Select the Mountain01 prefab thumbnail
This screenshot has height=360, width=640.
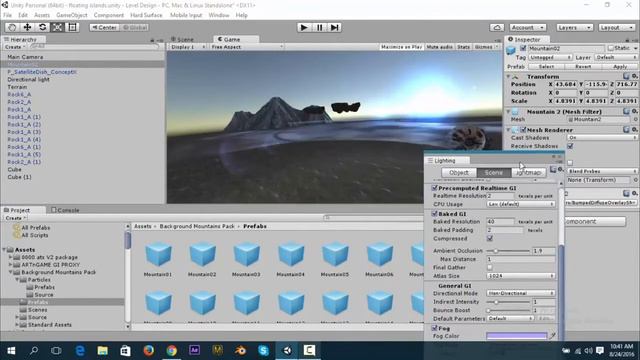(158, 254)
